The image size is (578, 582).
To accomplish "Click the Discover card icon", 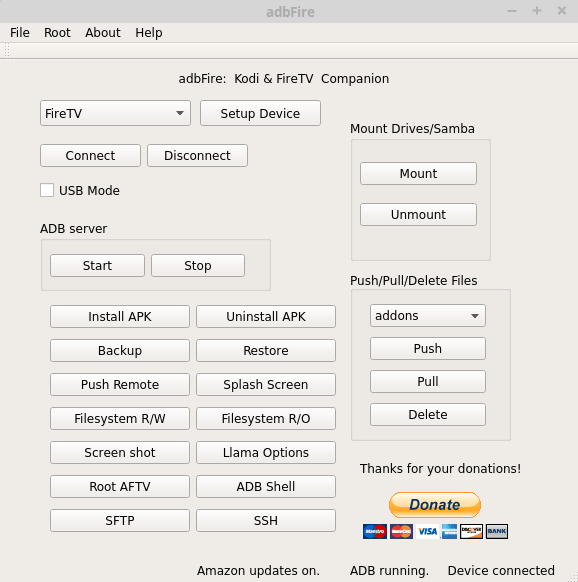I will coord(471,532).
